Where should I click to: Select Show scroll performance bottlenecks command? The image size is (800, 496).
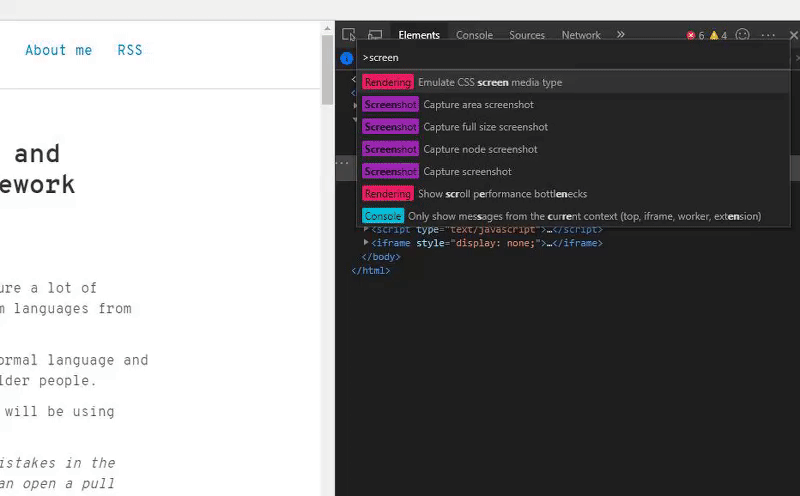point(573,194)
